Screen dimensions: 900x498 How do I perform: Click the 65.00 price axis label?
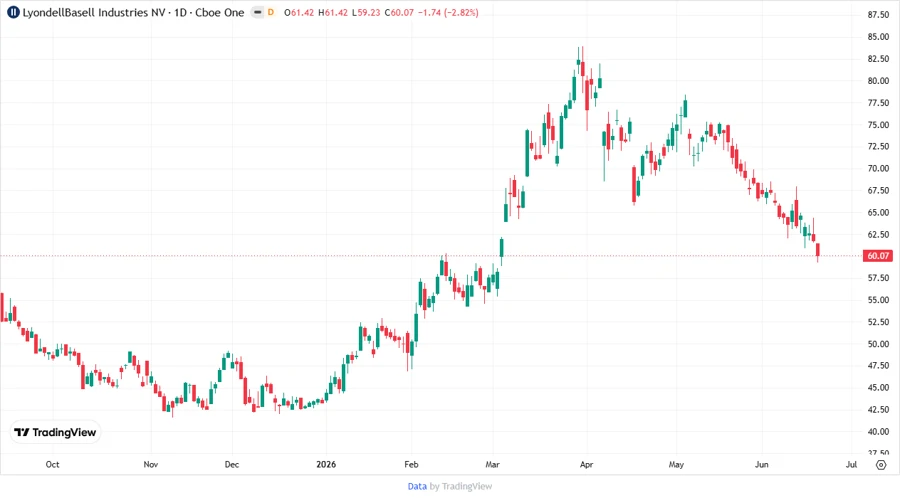point(878,212)
